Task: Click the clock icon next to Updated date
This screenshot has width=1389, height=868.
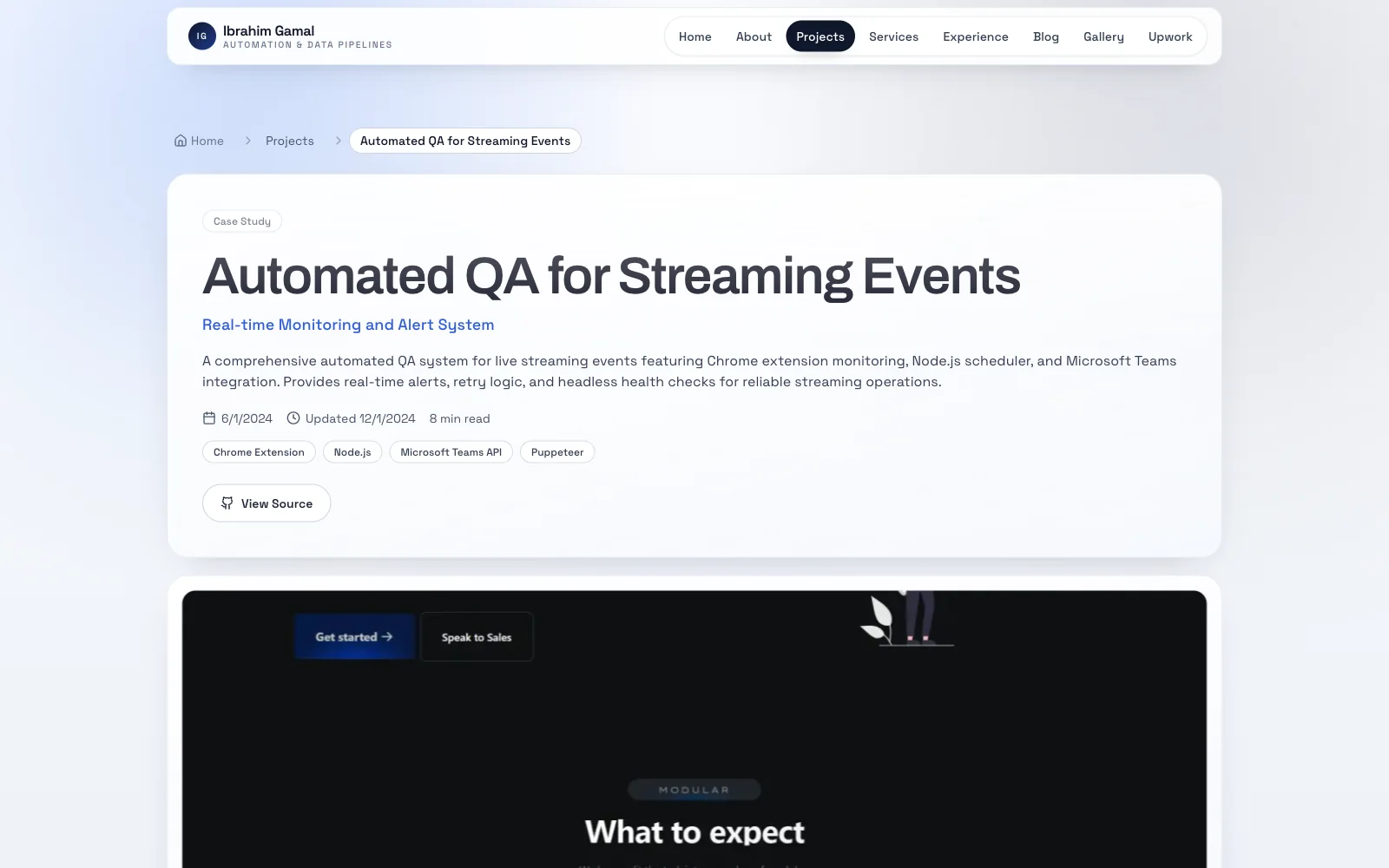Action: coord(293,418)
